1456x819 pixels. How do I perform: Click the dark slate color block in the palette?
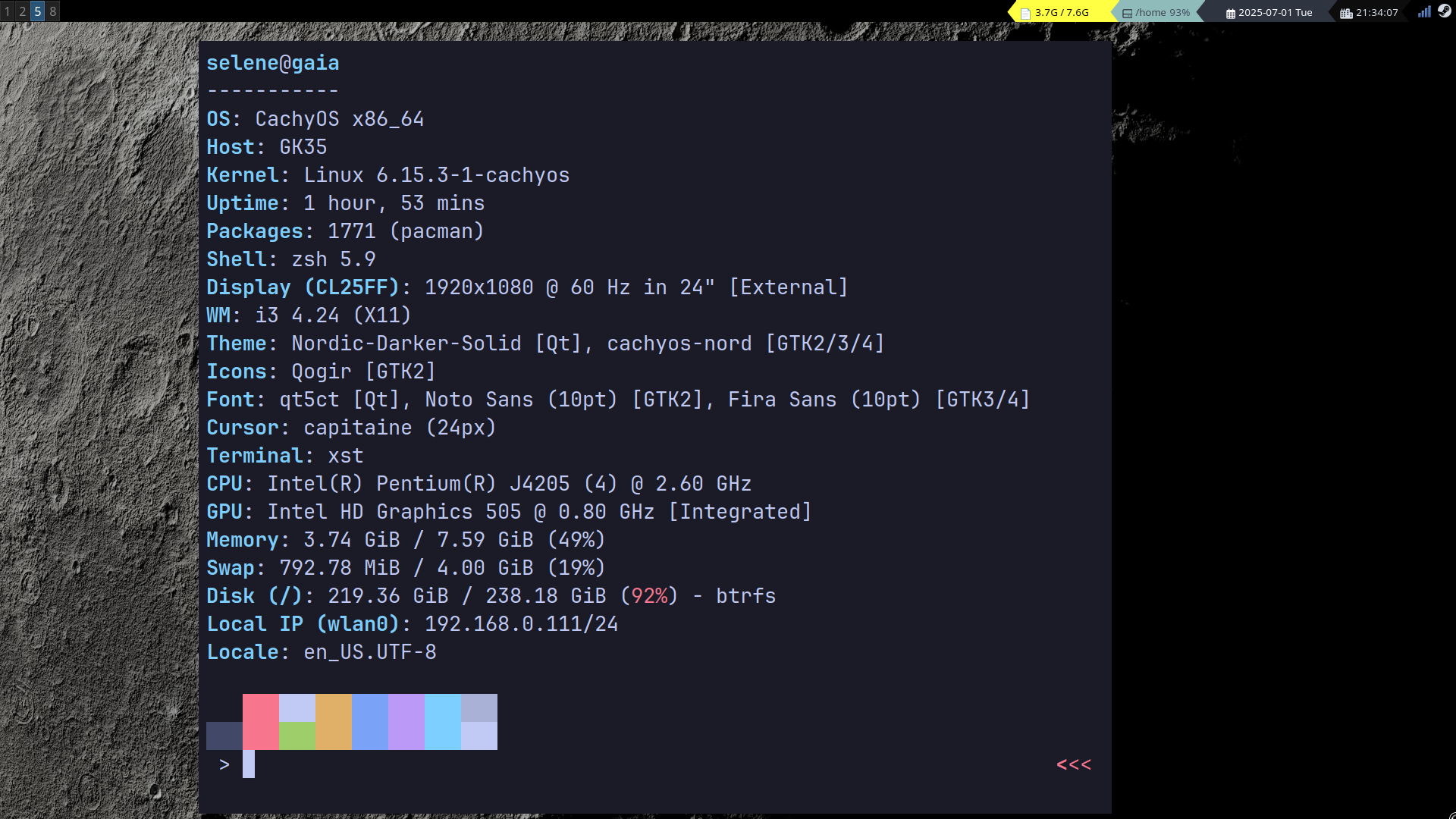[x=224, y=736]
